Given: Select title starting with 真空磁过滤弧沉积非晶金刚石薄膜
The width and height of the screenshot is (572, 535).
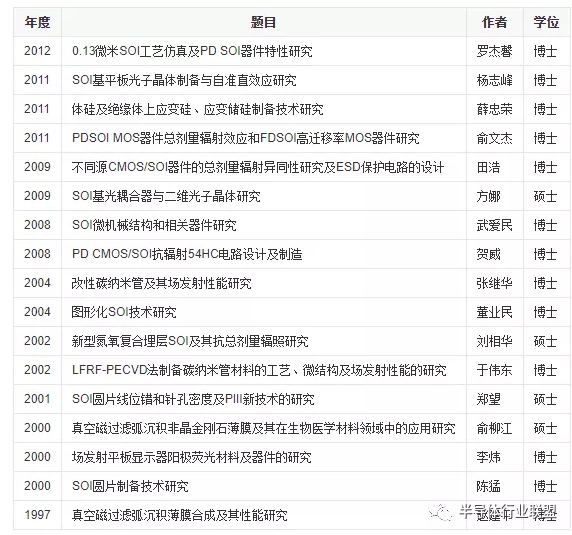Looking at the screenshot, I should [x=263, y=428].
